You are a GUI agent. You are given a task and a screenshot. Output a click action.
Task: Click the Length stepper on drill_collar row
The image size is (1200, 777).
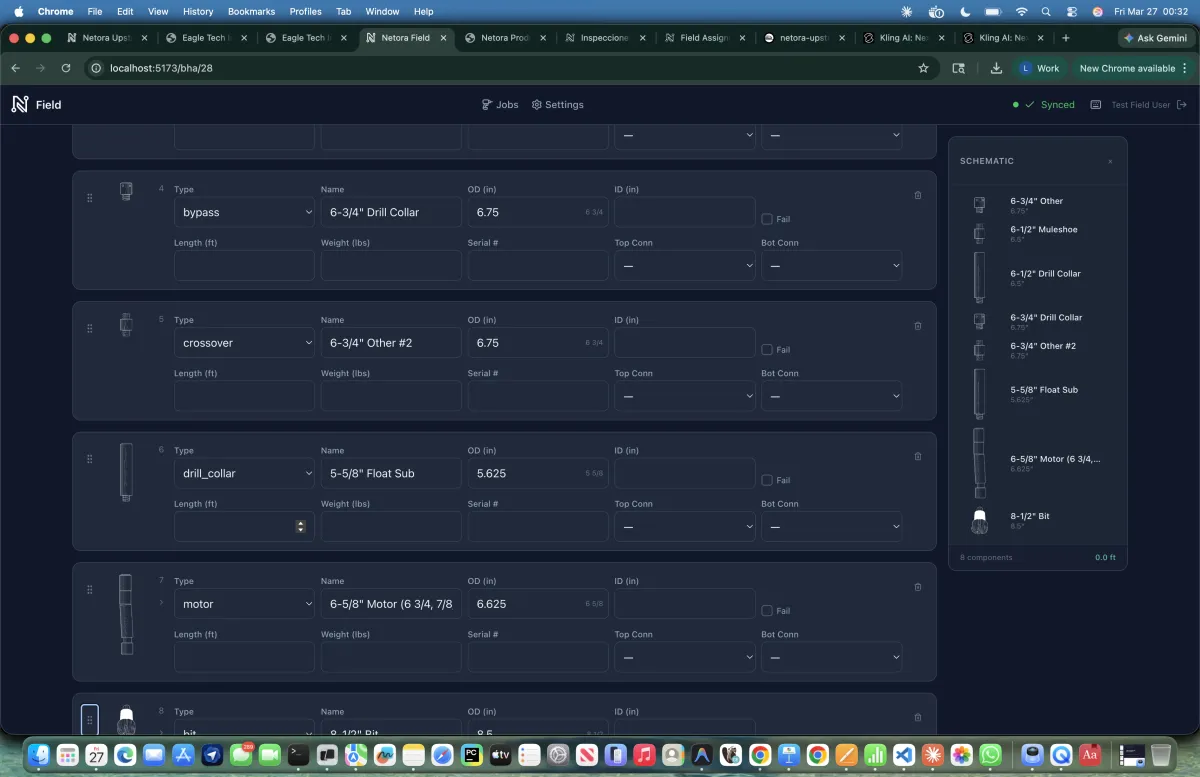coord(300,526)
